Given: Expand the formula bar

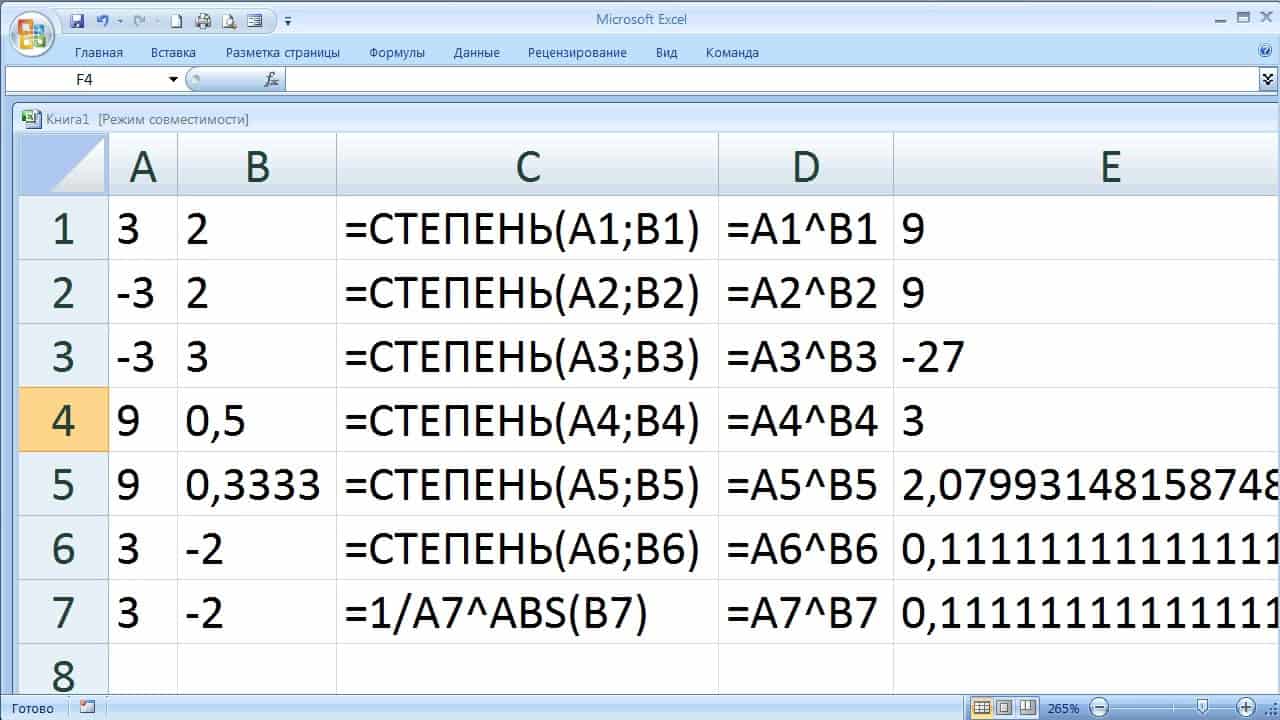Looking at the screenshot, I should pyautogui.click(x=1268, y=79).
